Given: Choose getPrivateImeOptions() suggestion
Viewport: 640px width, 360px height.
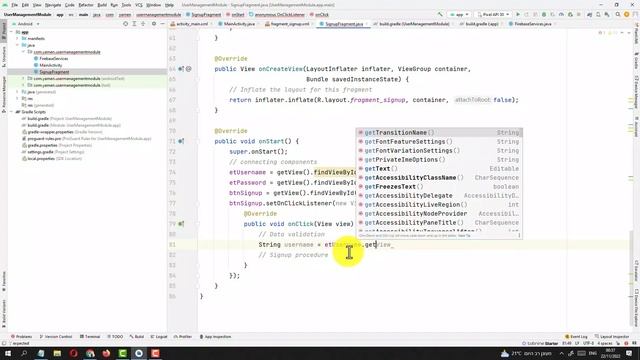Looking at the screenshot, I should (x=439, y=160).
